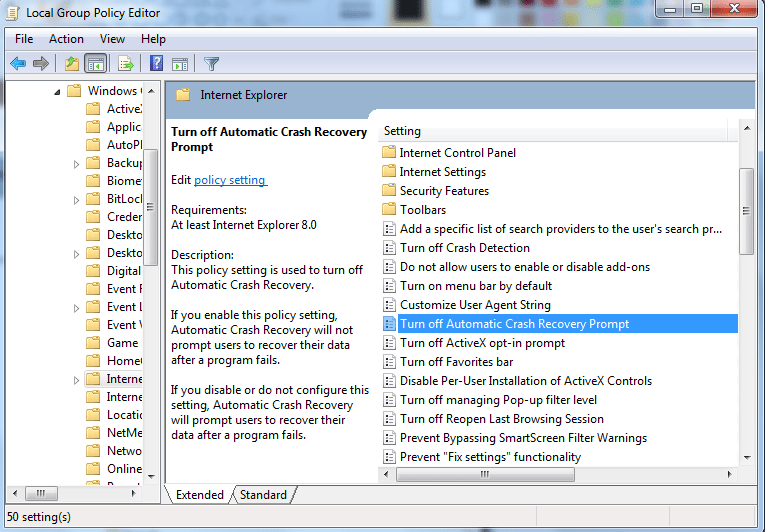
Task: Click policy icon beside Turn off Favorites bar
Action: click(389, 362)
